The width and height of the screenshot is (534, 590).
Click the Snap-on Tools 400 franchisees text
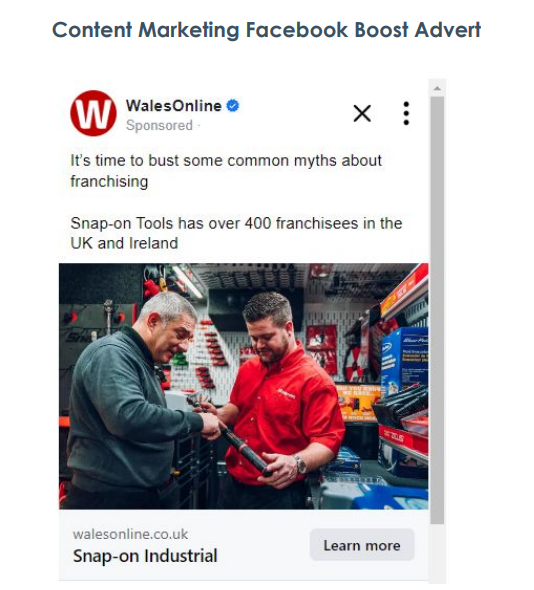pos(236,233)
